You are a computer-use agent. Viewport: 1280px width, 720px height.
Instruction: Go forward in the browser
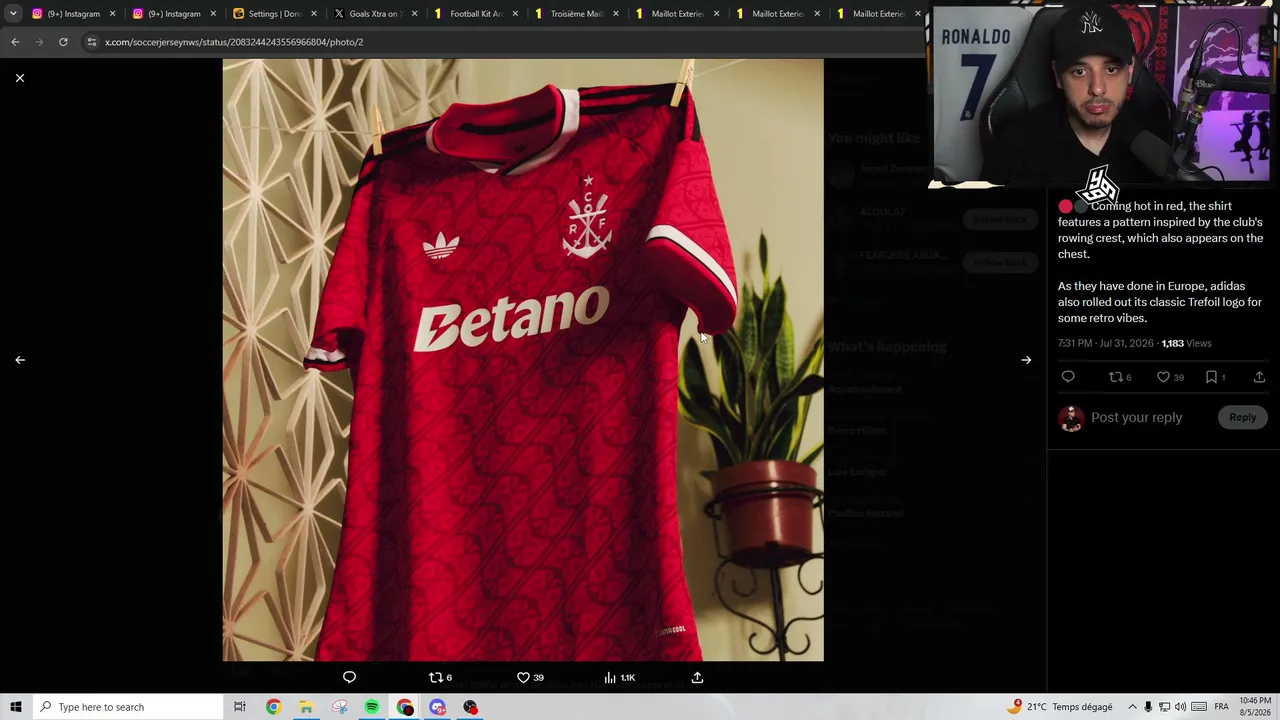pos(39,42)
